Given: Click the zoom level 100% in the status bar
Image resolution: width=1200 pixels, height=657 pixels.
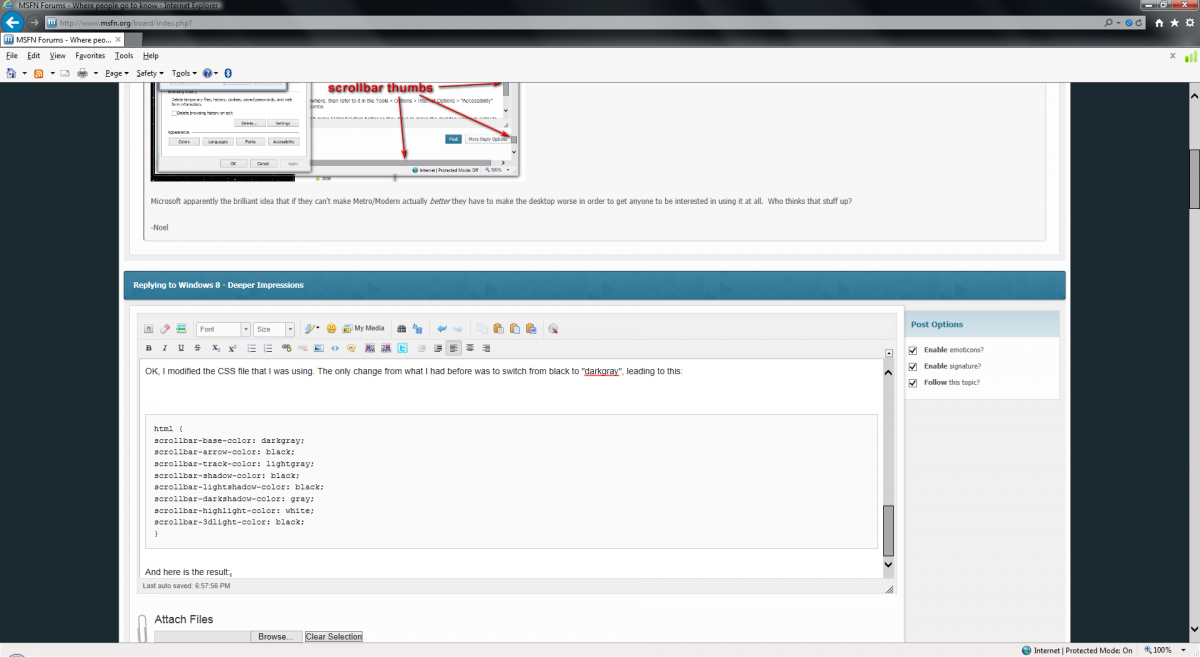Looking at the screenshot, I should click(1158, 650).
